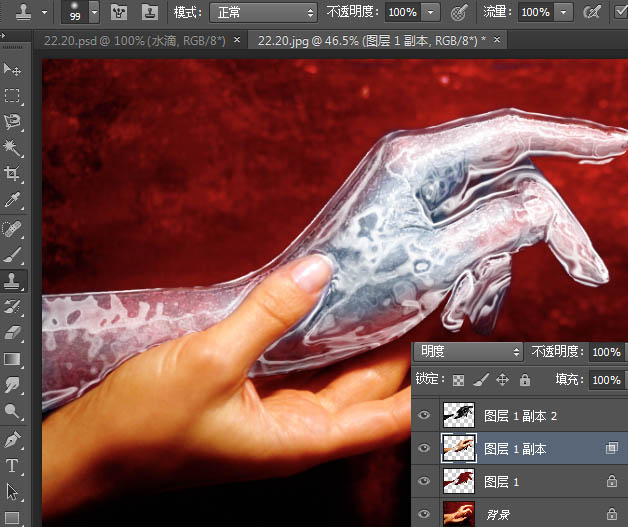The width and height of the screenshot is (628, 527).
Task: Close the 22.20.jpg tab
Action: click(497, 40)
